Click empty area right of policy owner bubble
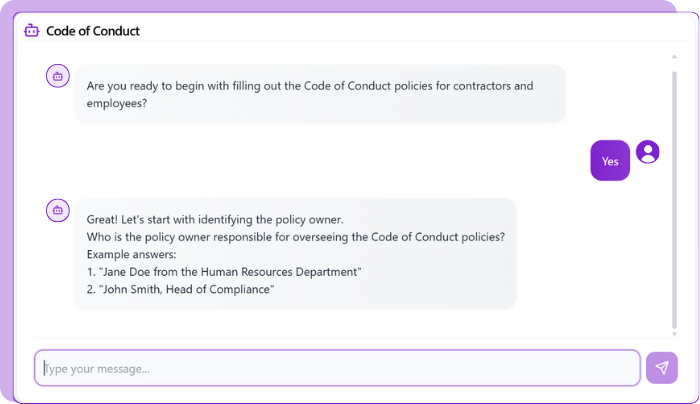Image resolution: width=700 pixels, height=404 pixels. coord(589,254)
